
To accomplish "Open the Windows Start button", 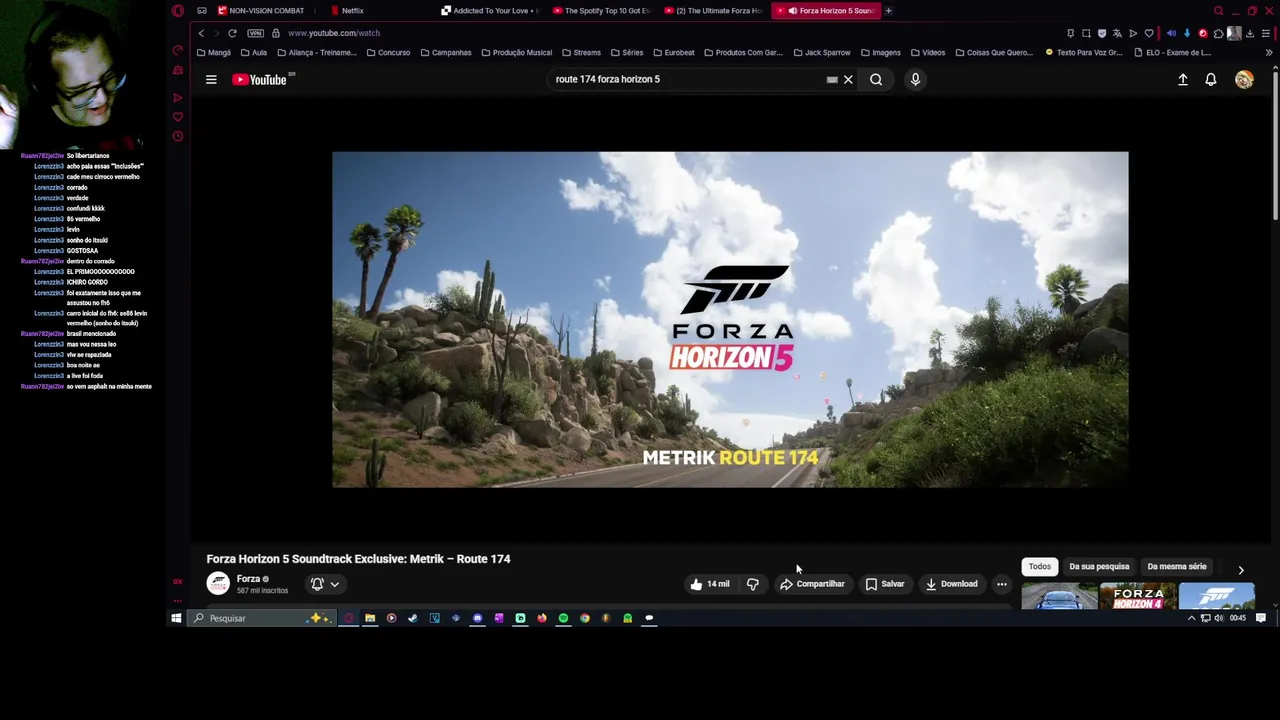I will tap(176, 618).
